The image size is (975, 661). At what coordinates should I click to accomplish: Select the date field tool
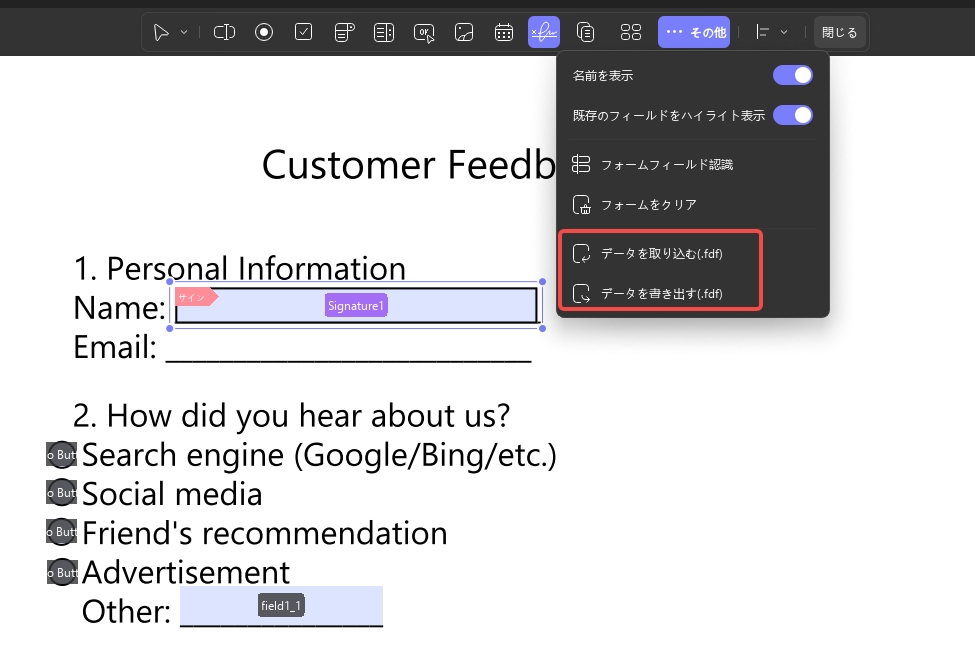pyautogui.click(x=504, y=32)
